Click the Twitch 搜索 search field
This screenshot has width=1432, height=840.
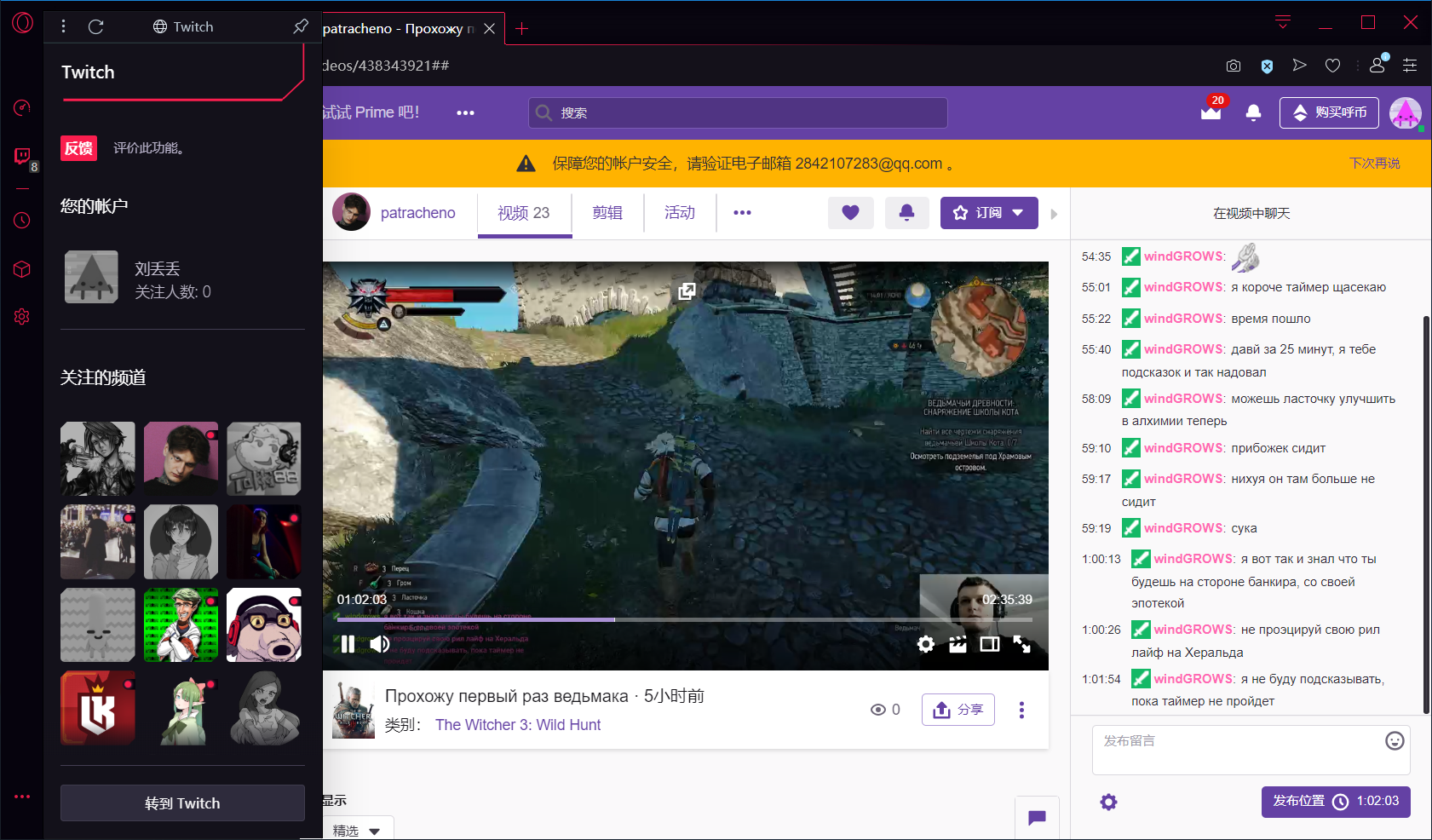tap(738, 112)
